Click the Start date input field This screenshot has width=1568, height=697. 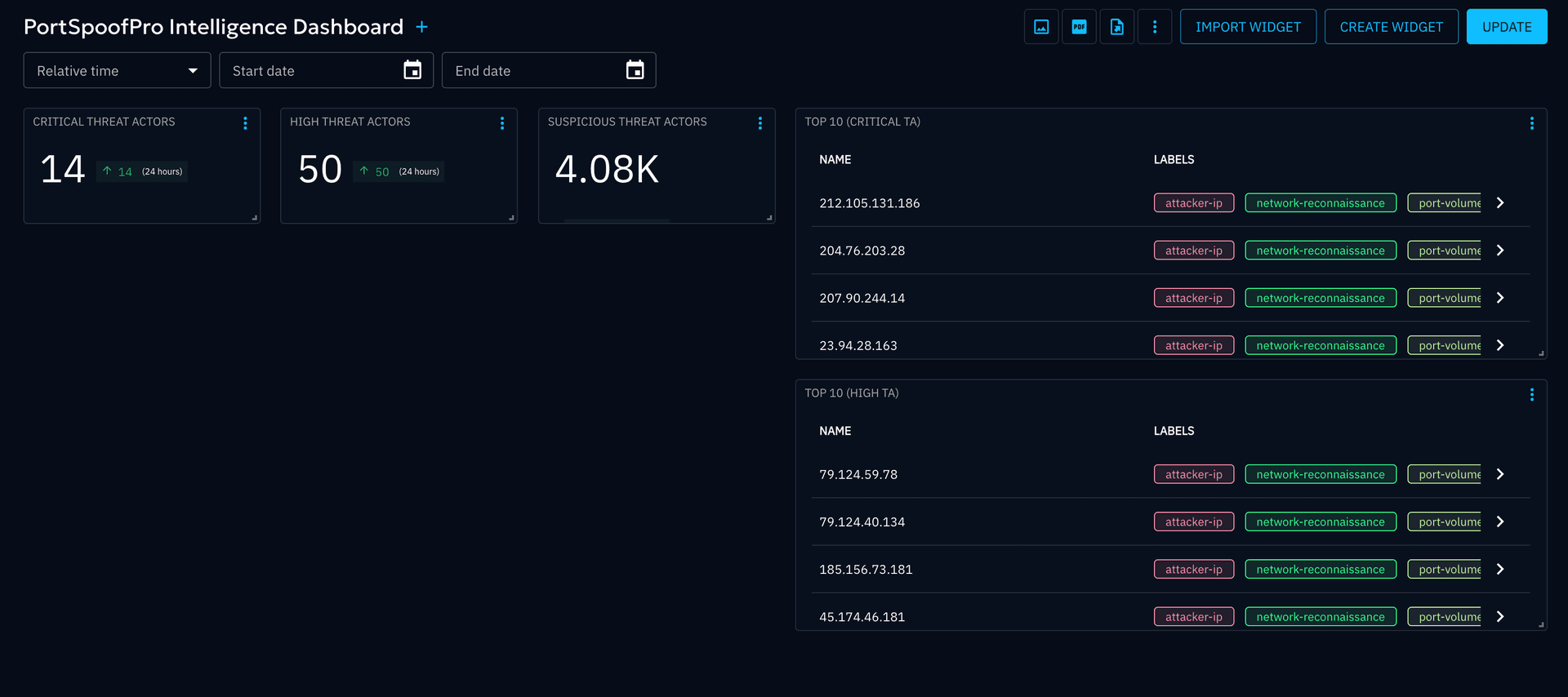[x=326, y=70]
